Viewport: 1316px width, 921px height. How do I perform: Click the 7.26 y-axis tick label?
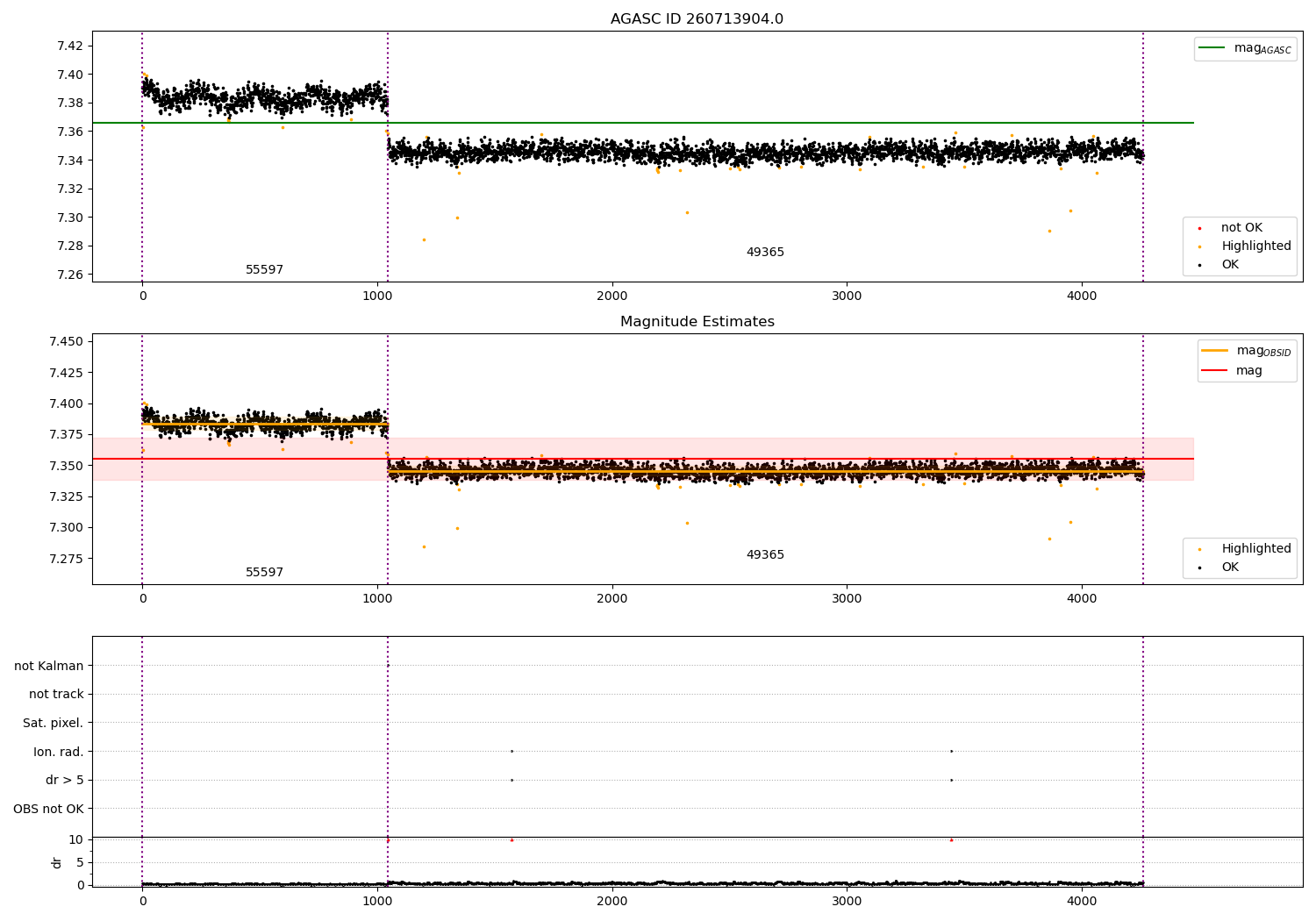coord(68,275)
